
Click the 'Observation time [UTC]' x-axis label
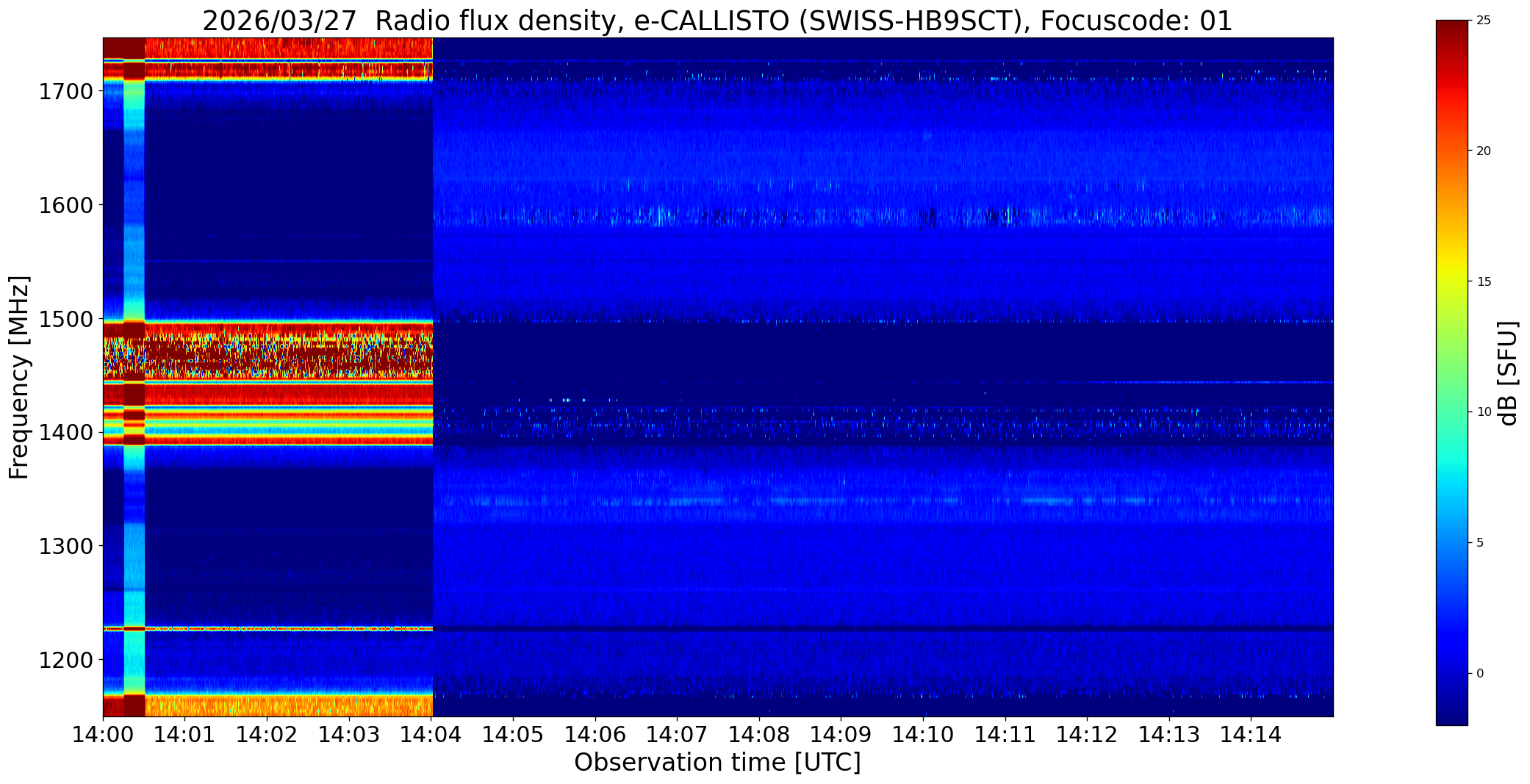(717, 763)
